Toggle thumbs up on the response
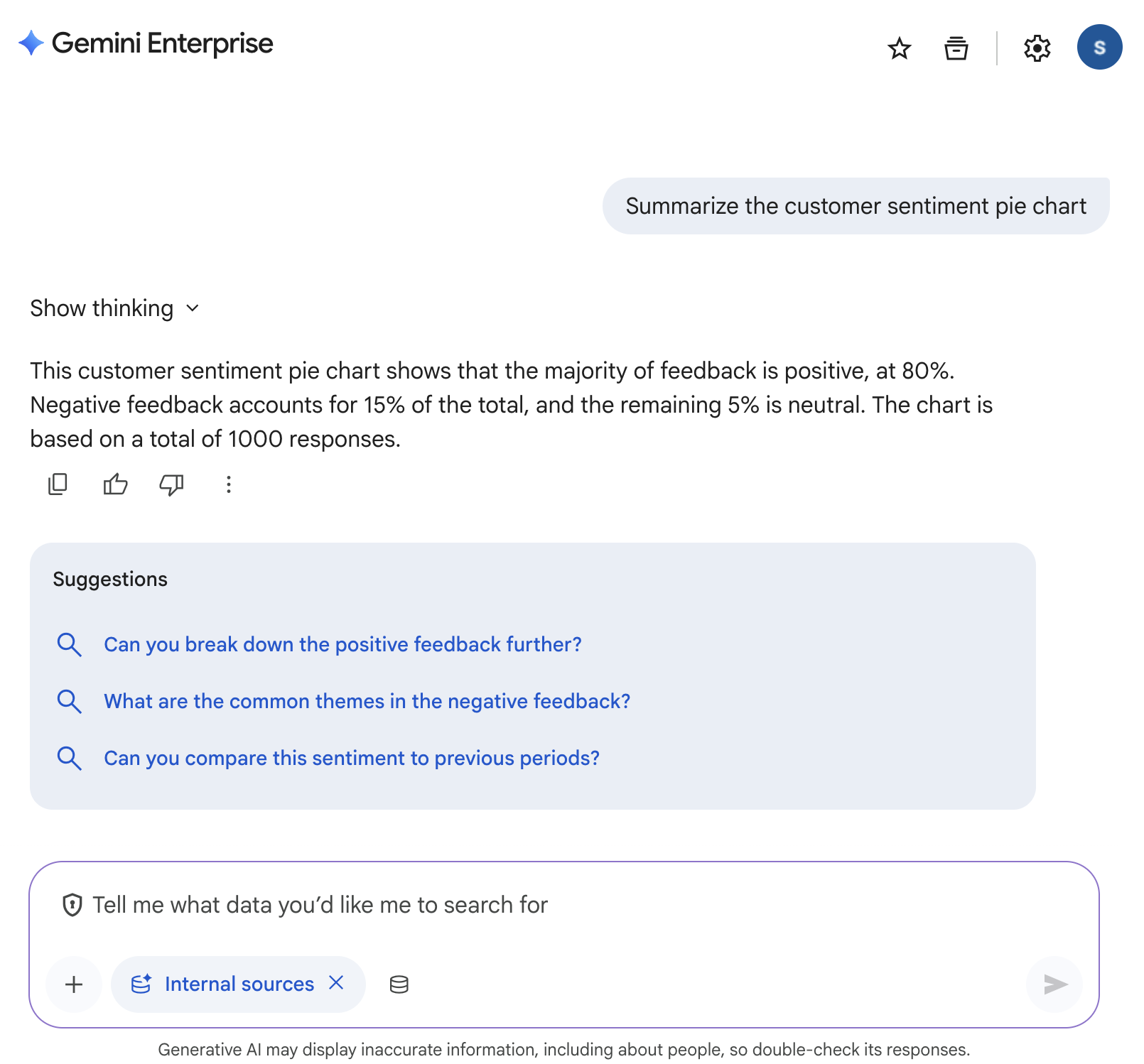1144x1064 pixels. (x=115, y=484)
